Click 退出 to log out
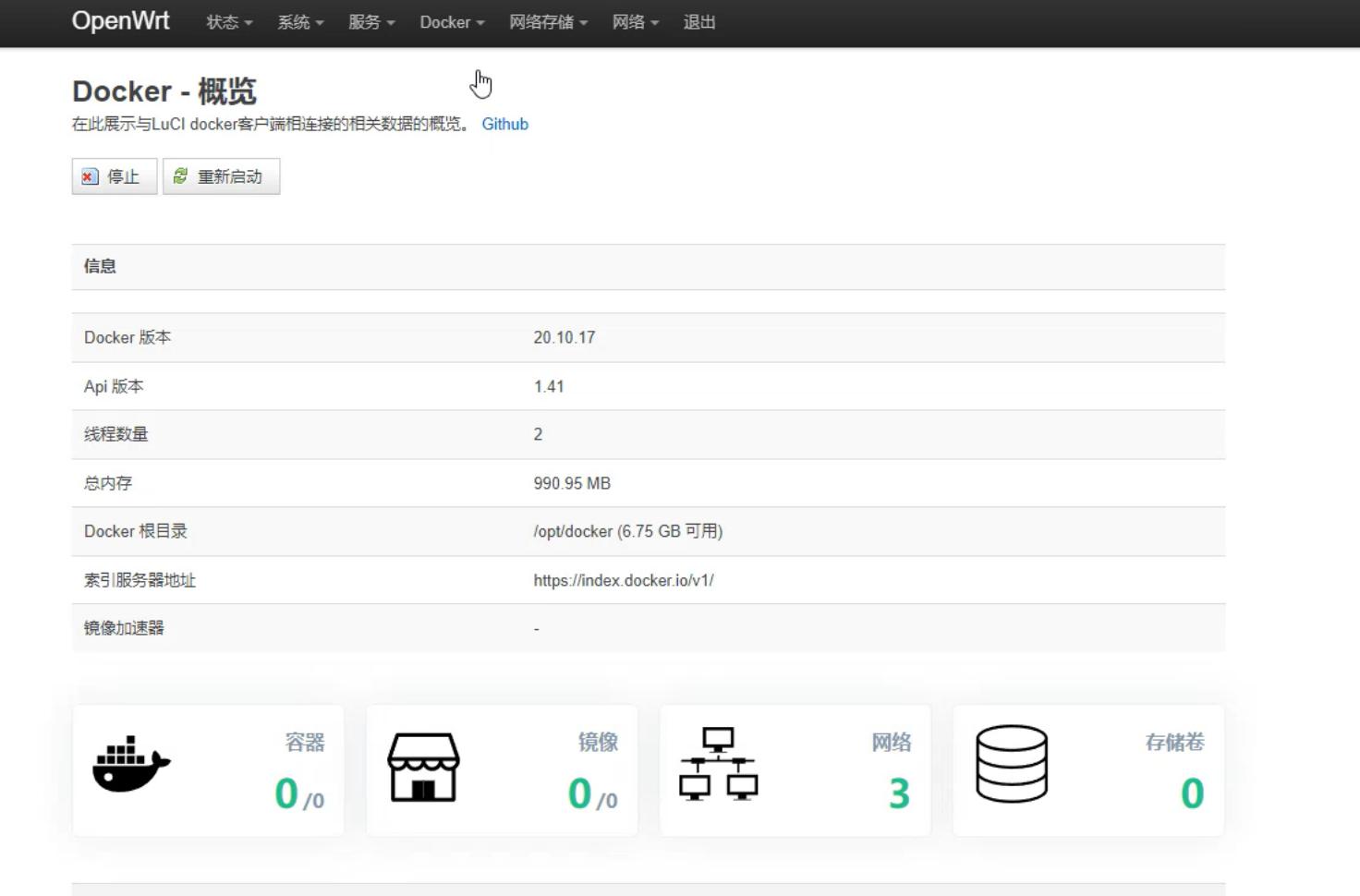The image size is (1360, 896). pos(699,22)
